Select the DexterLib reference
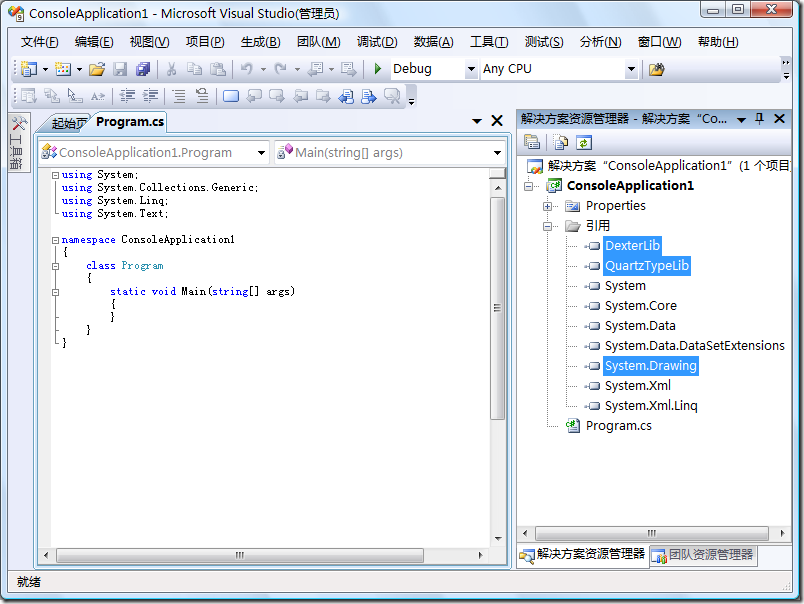 click(x=632, y=246)
